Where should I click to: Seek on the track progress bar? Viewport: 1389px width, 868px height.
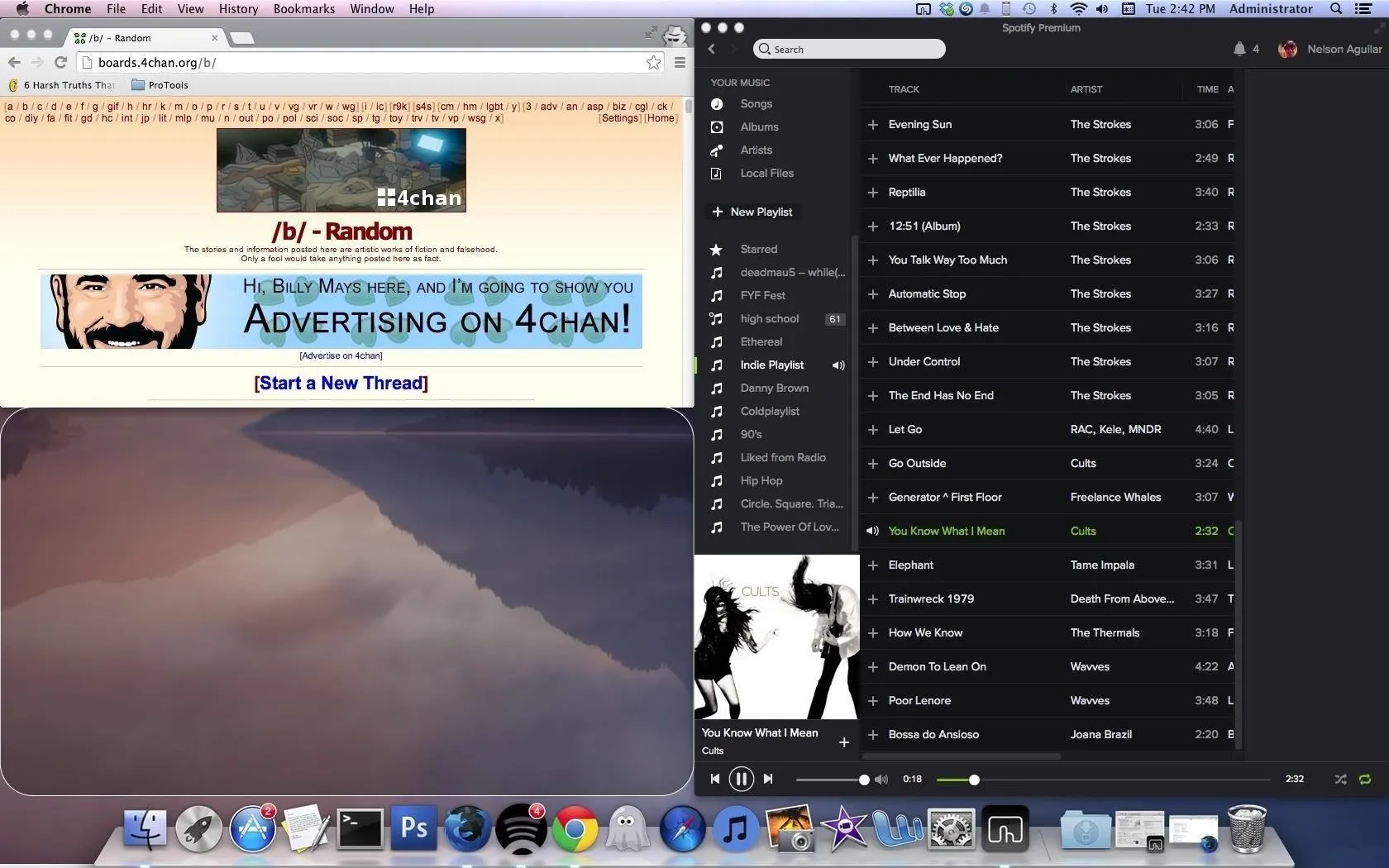point(1103,780)
